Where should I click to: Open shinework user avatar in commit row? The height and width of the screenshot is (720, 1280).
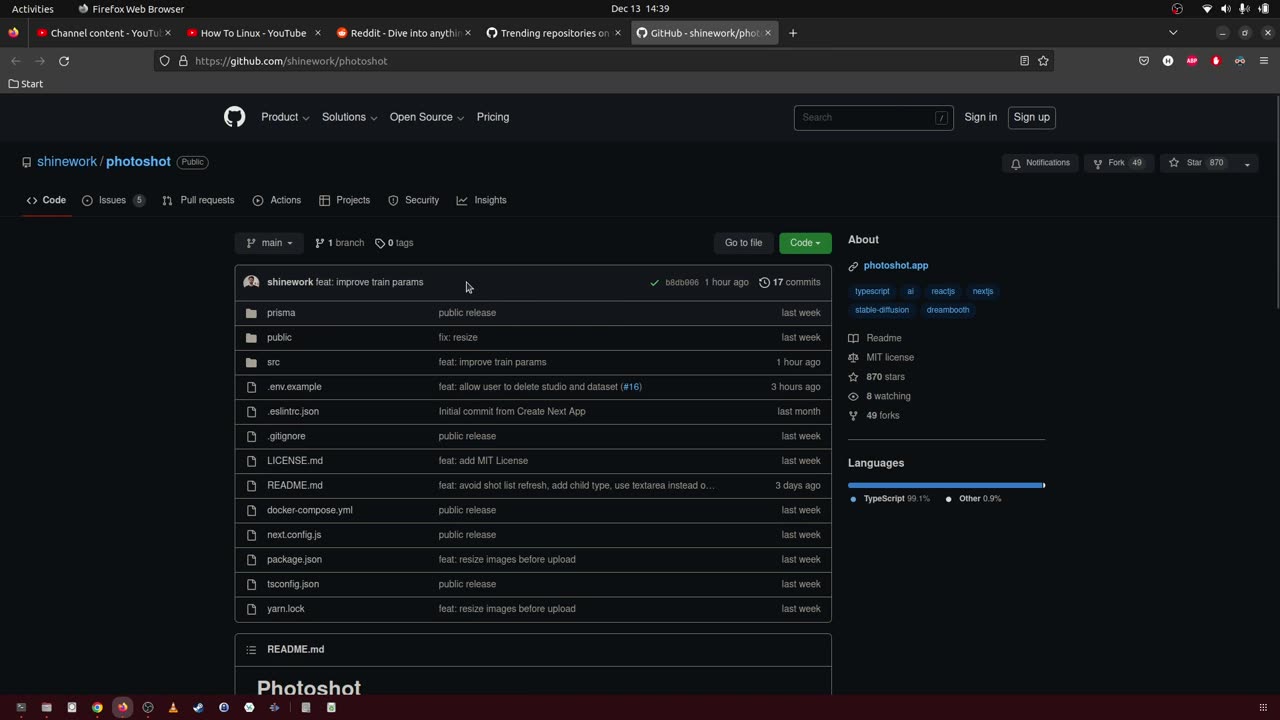click(251, 282)
